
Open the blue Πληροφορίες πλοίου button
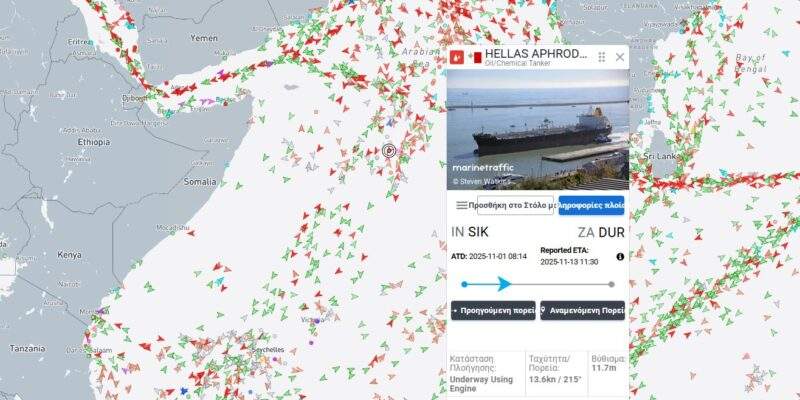(591, 205)
